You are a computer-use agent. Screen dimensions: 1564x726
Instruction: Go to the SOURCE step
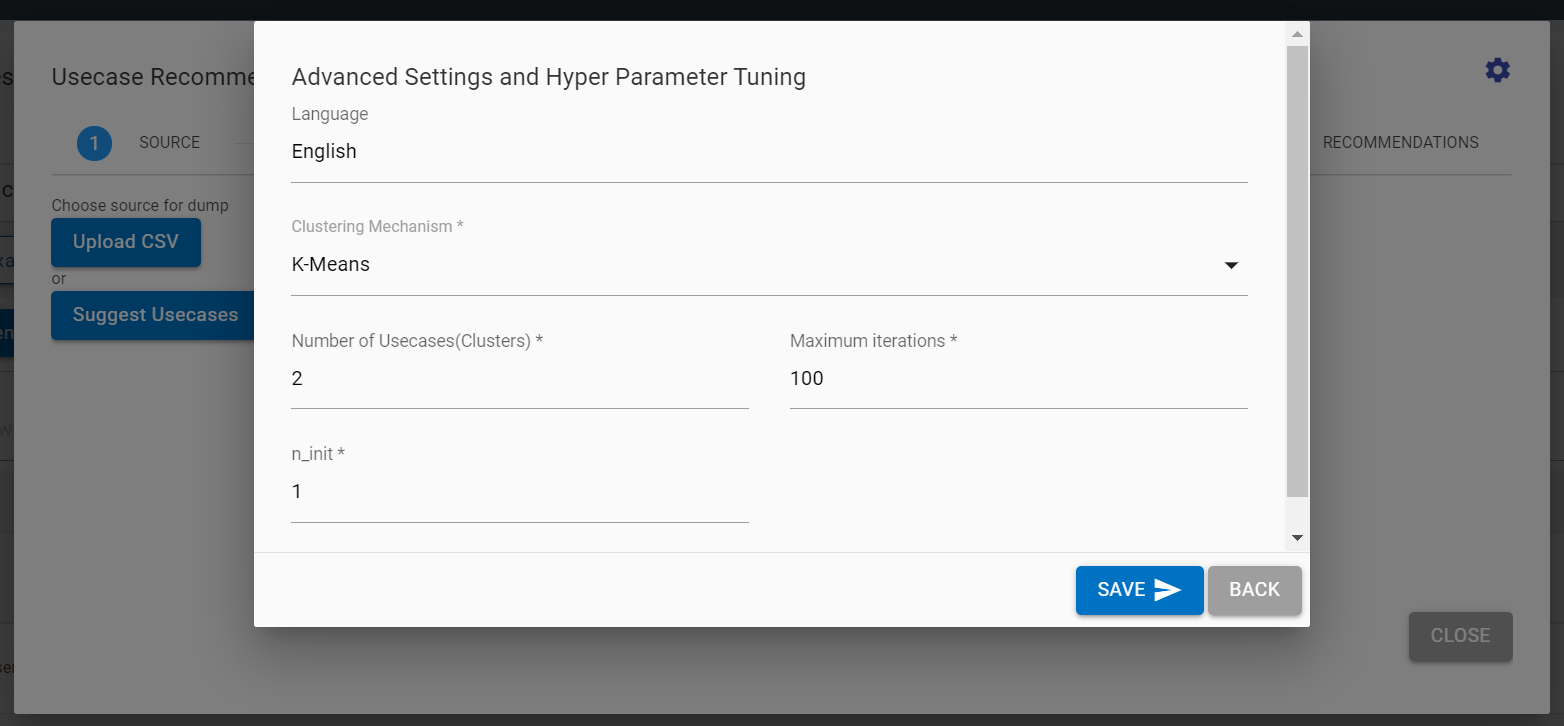pyautogui.click(x=169, y=143)
